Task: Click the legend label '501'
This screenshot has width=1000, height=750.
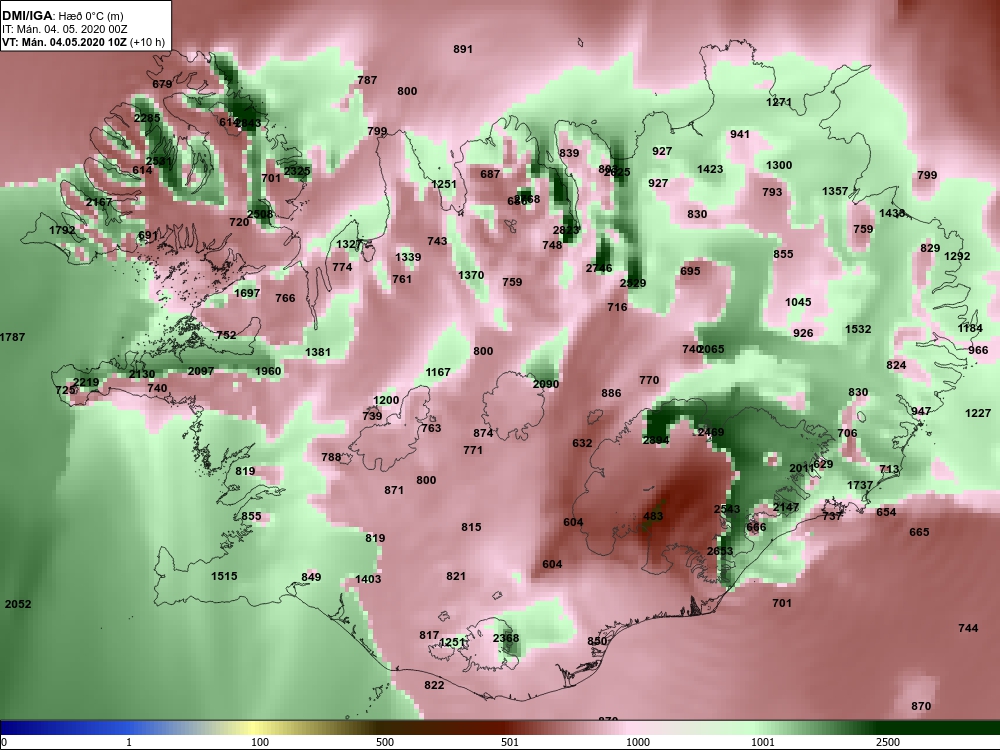Action: click(510, 742)
